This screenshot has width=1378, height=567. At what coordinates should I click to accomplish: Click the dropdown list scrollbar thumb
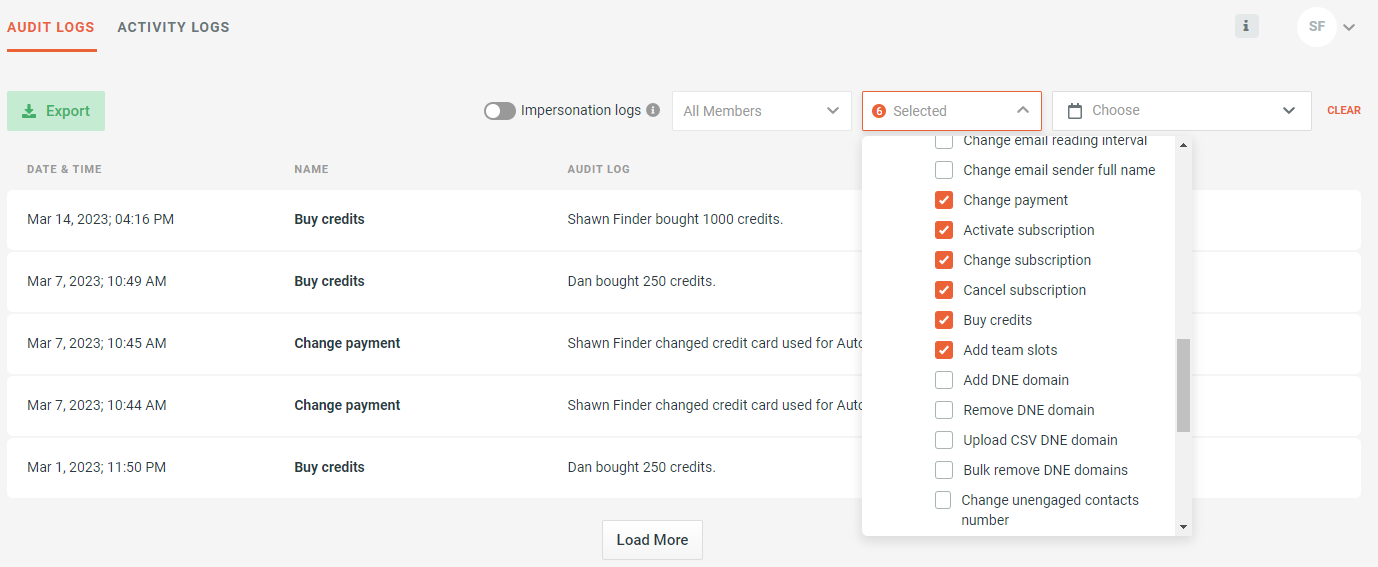point(1184,385)
